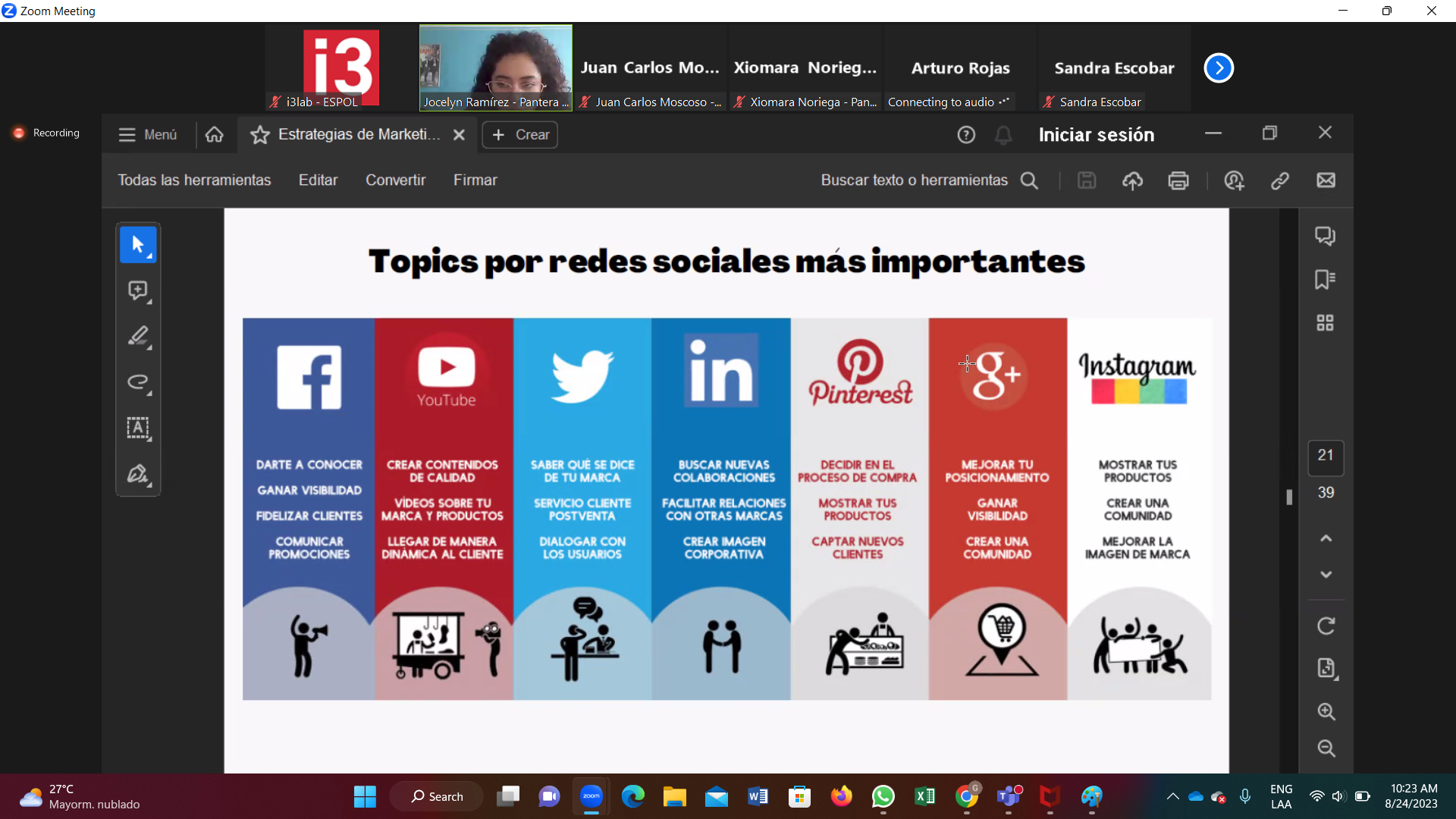The width and height of the screenshot is (1456, 819).
Task: Expand hidden system tray icons
Action: [1172, 796]
